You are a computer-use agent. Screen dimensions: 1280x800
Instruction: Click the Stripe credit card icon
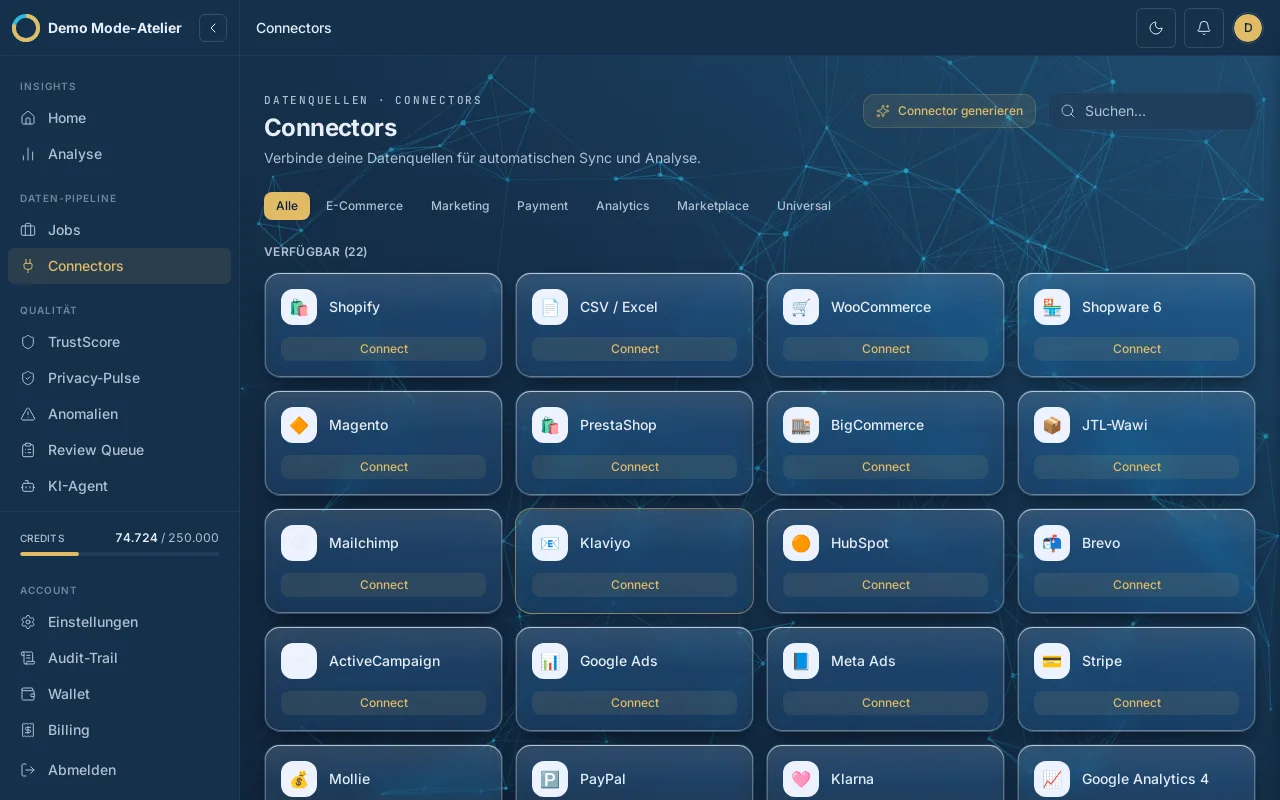click(x=1052, y=661)
